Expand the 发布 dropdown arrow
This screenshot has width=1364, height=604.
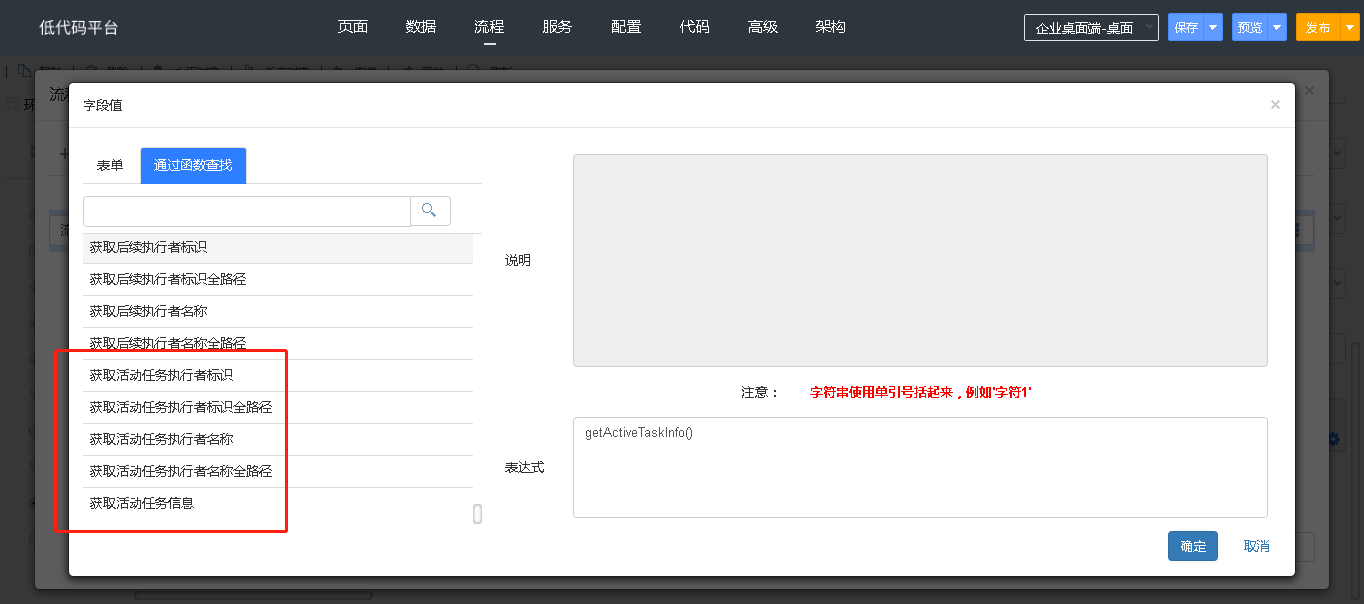tap(1347, 28)
